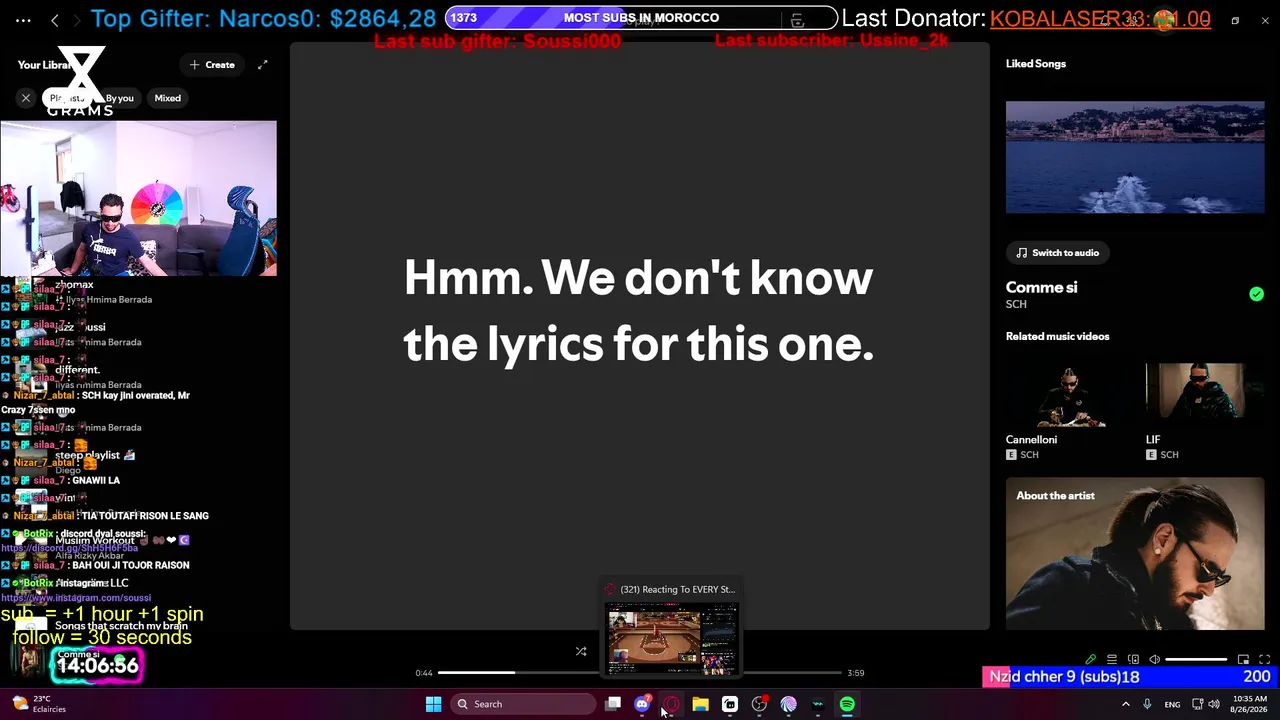Open the play queue

pos(1112,660)
